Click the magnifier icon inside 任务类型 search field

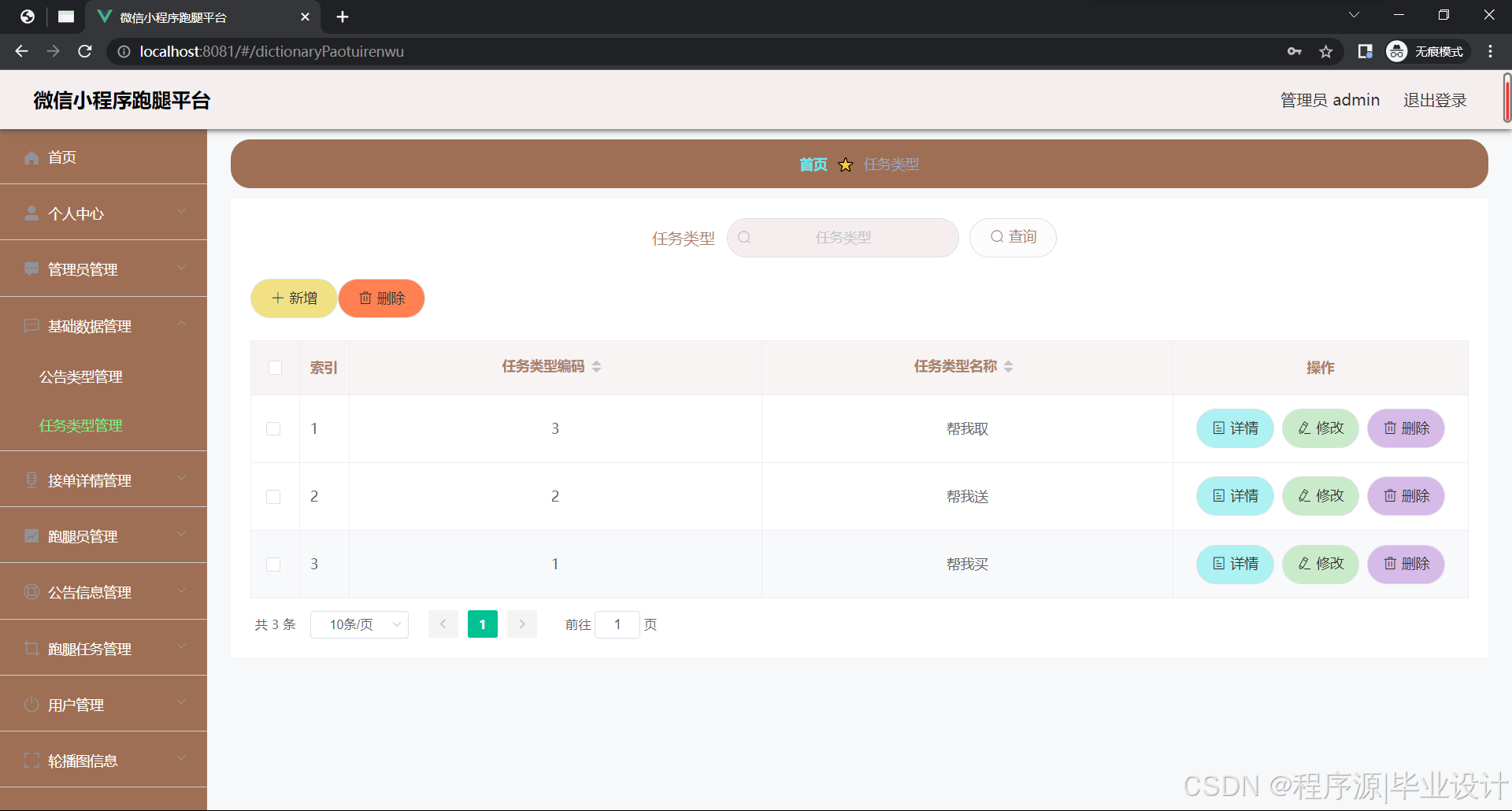(x=744, y=237)
